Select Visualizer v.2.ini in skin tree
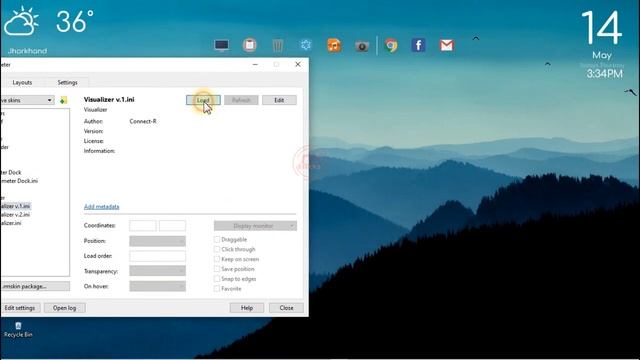Image resolution: width=640 pixels, height=360 pixels. point(15,215)
